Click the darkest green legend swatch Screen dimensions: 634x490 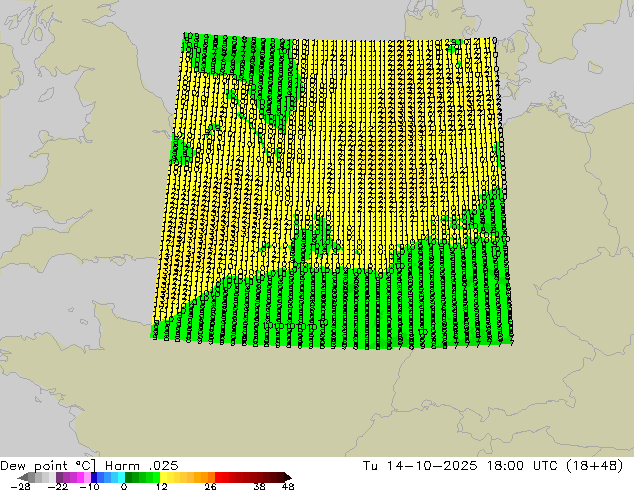click(129, 477)
